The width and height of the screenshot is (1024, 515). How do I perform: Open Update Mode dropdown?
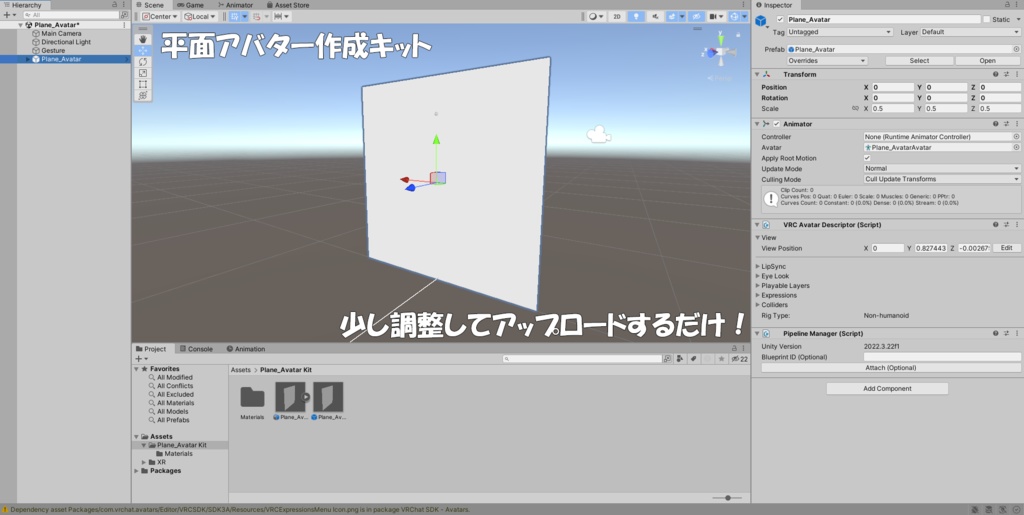942,168
